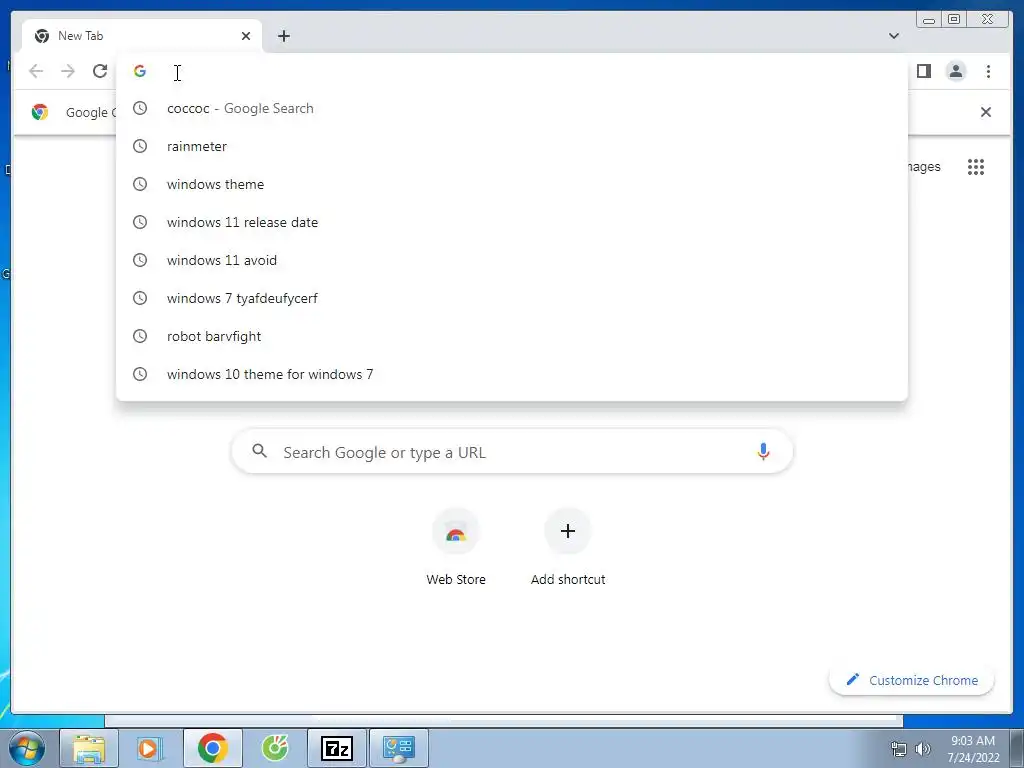Go back with the back arrow
The image size is (1024, 768).
click(36, 71)
